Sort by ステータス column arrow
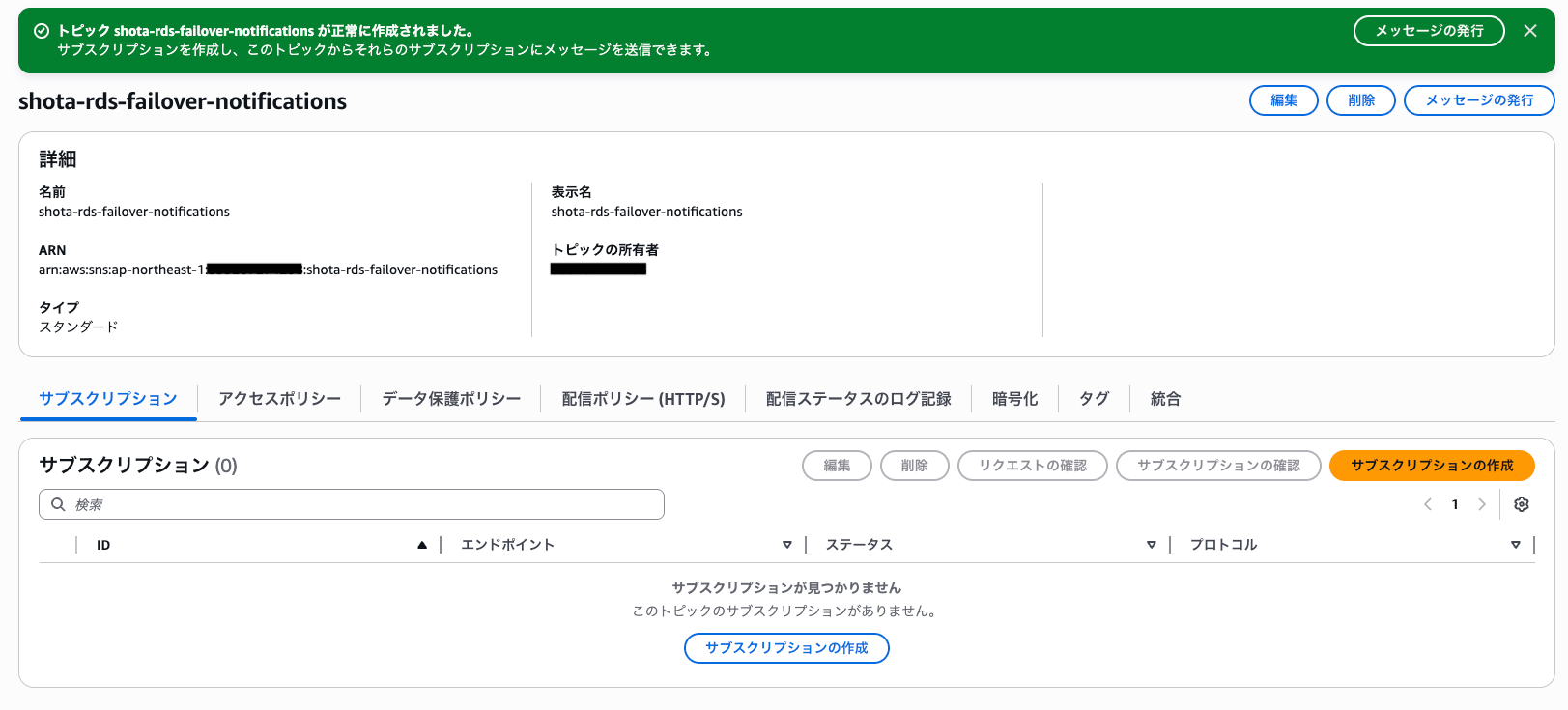 1152,545
